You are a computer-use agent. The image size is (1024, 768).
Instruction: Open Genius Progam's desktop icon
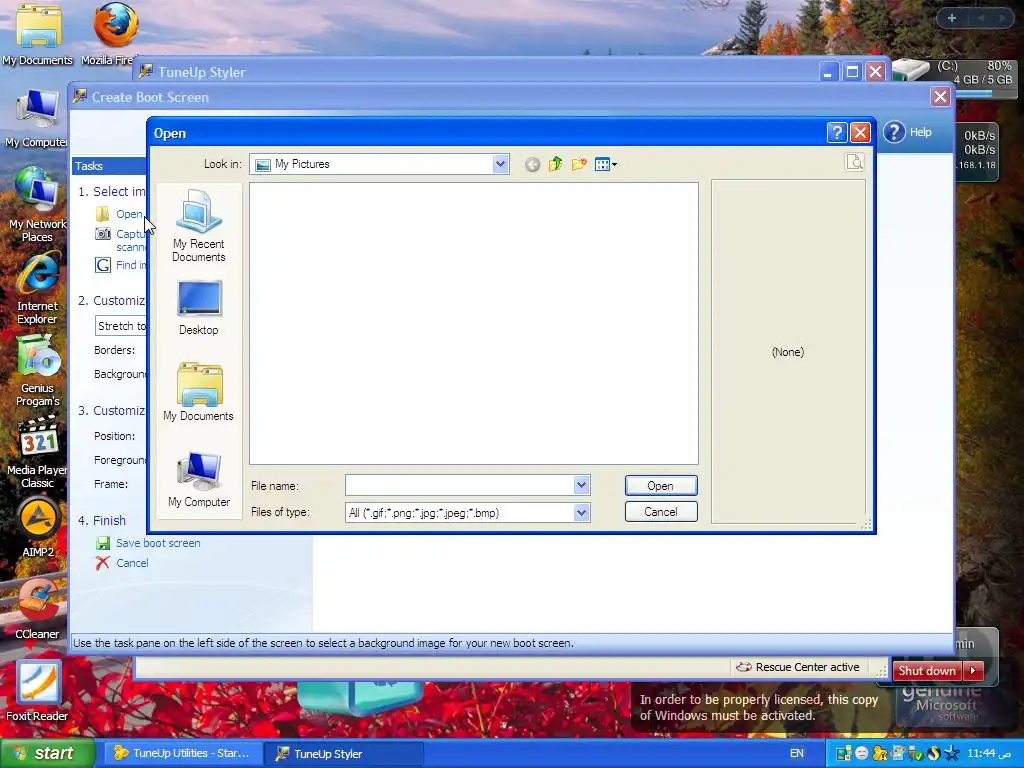[37, 370]
